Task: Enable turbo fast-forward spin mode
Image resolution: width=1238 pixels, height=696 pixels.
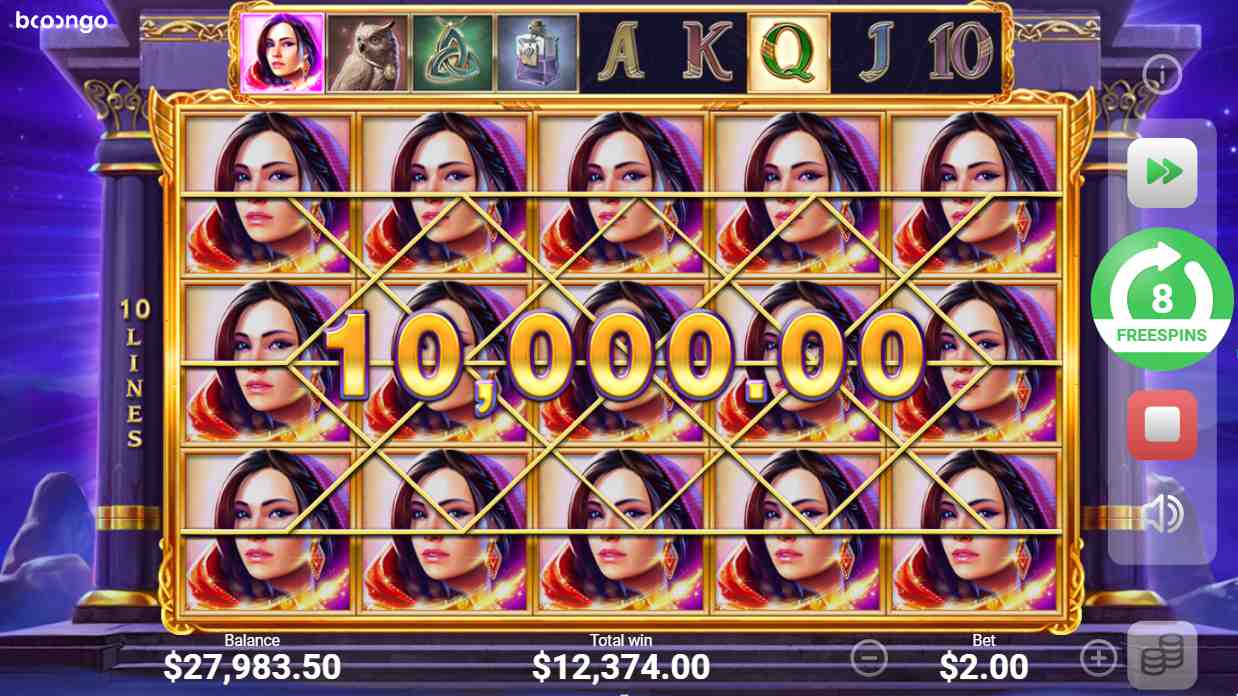Action: point(1162,173)
